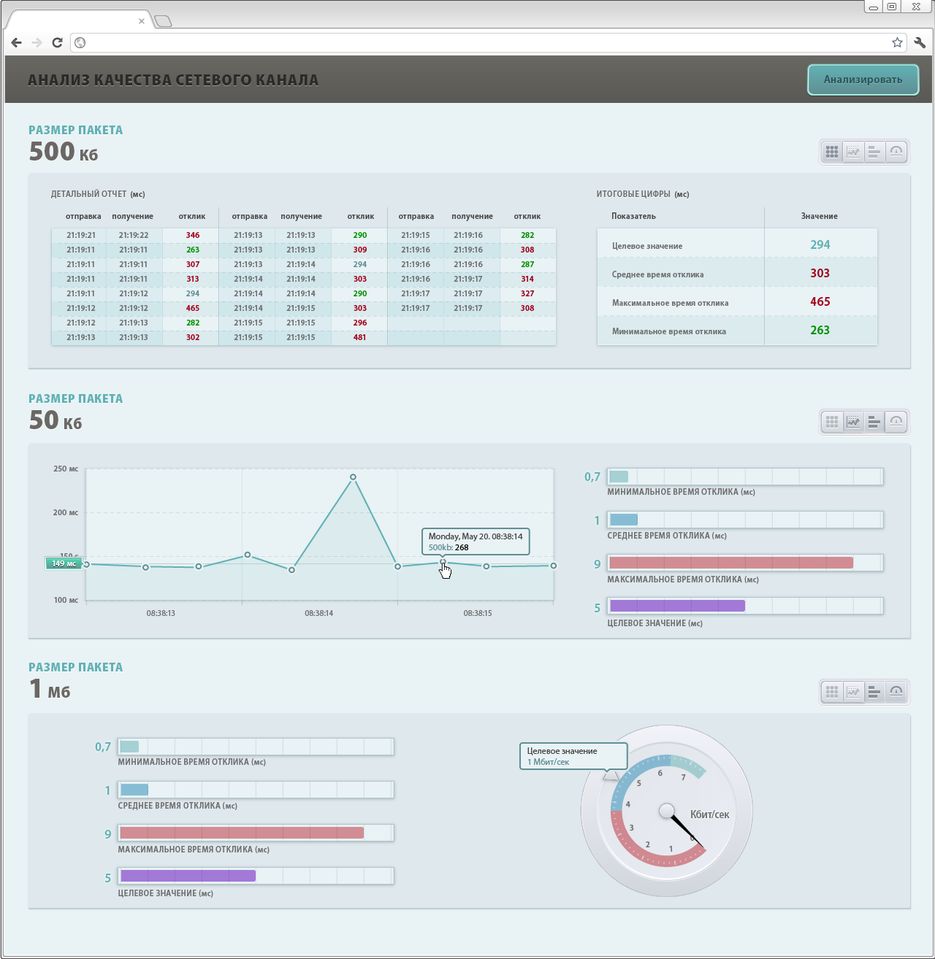935x959 pixels.
Task: Click the 'Кбит/сек' label on the gauge
Action: point(709,815)
